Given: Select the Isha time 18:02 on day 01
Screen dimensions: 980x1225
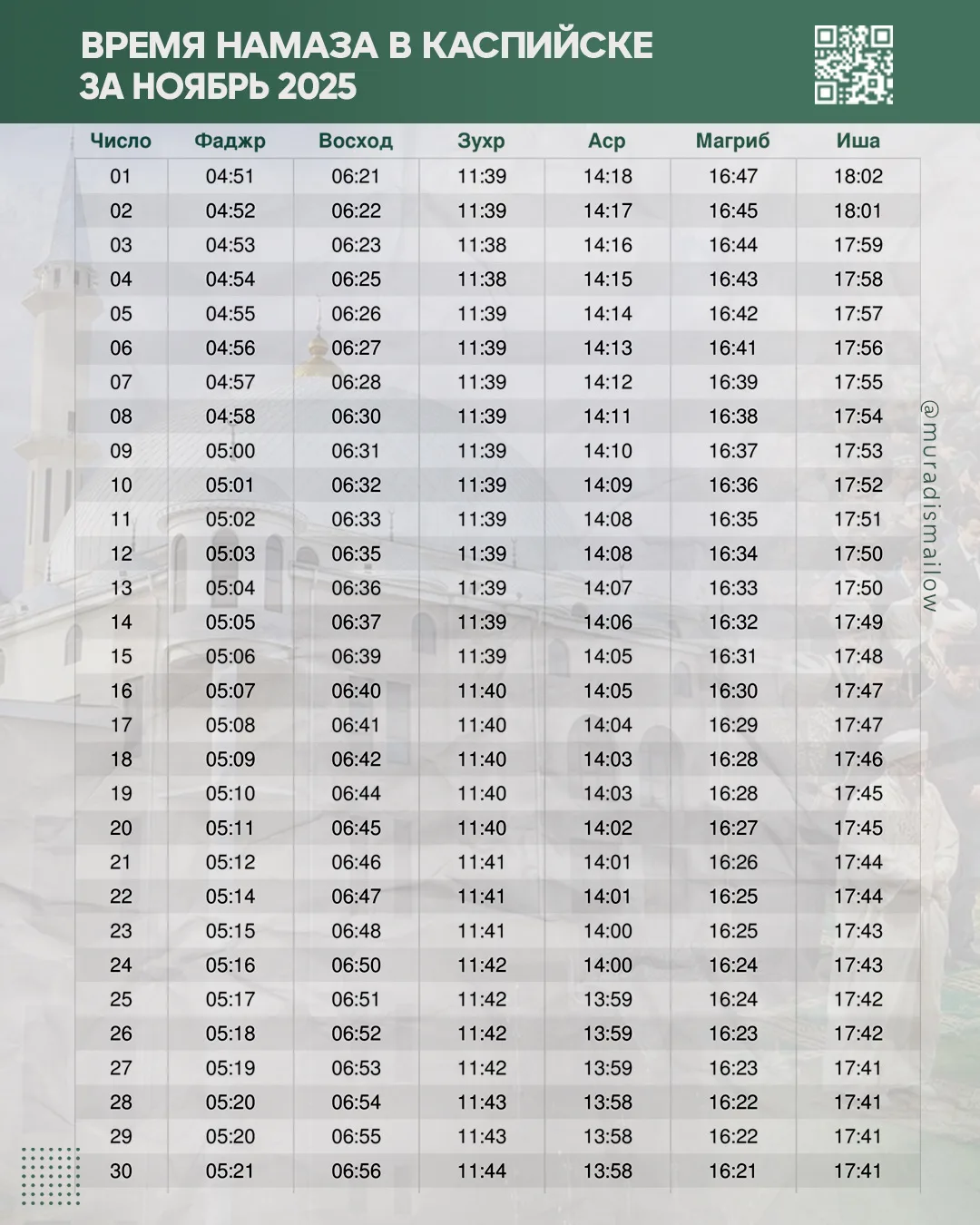Looking at the screenshot, I should pos(857,176).
